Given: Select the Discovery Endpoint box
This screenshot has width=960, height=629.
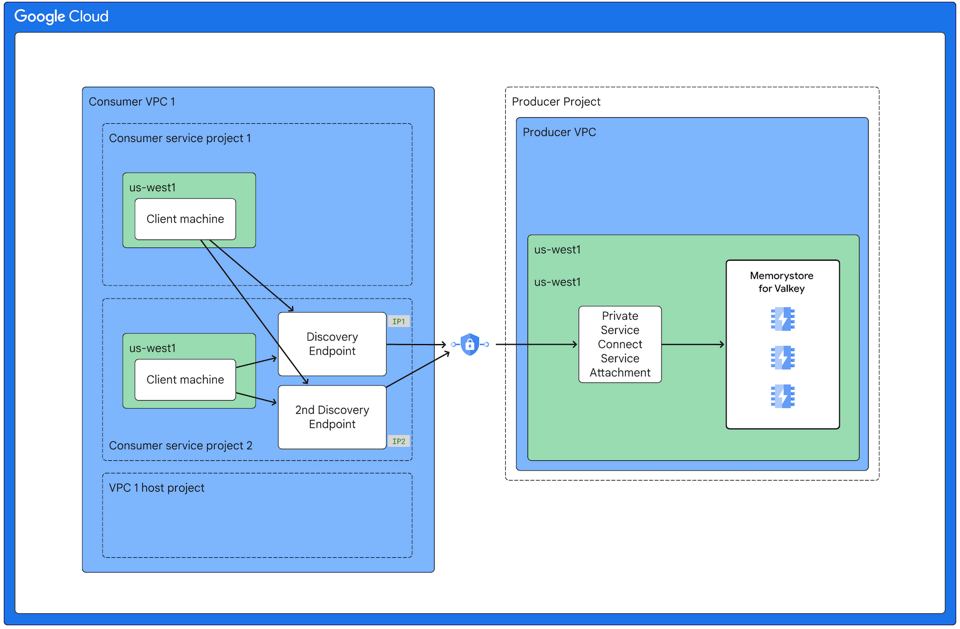Looking at the screenshot, I should coord(332,344).
